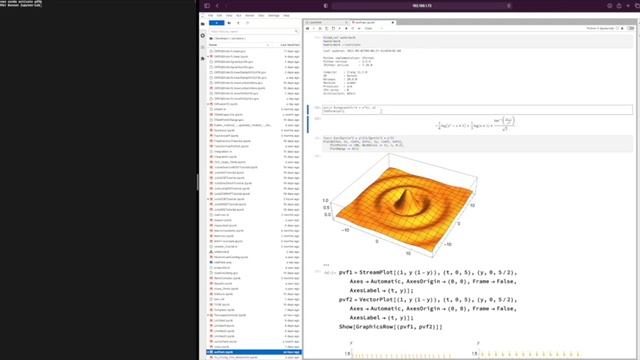The height and width of the screenshot is (360, 640).
Task: Interrupt the kernel with stop icon
Action: click(x=346, y=29)
